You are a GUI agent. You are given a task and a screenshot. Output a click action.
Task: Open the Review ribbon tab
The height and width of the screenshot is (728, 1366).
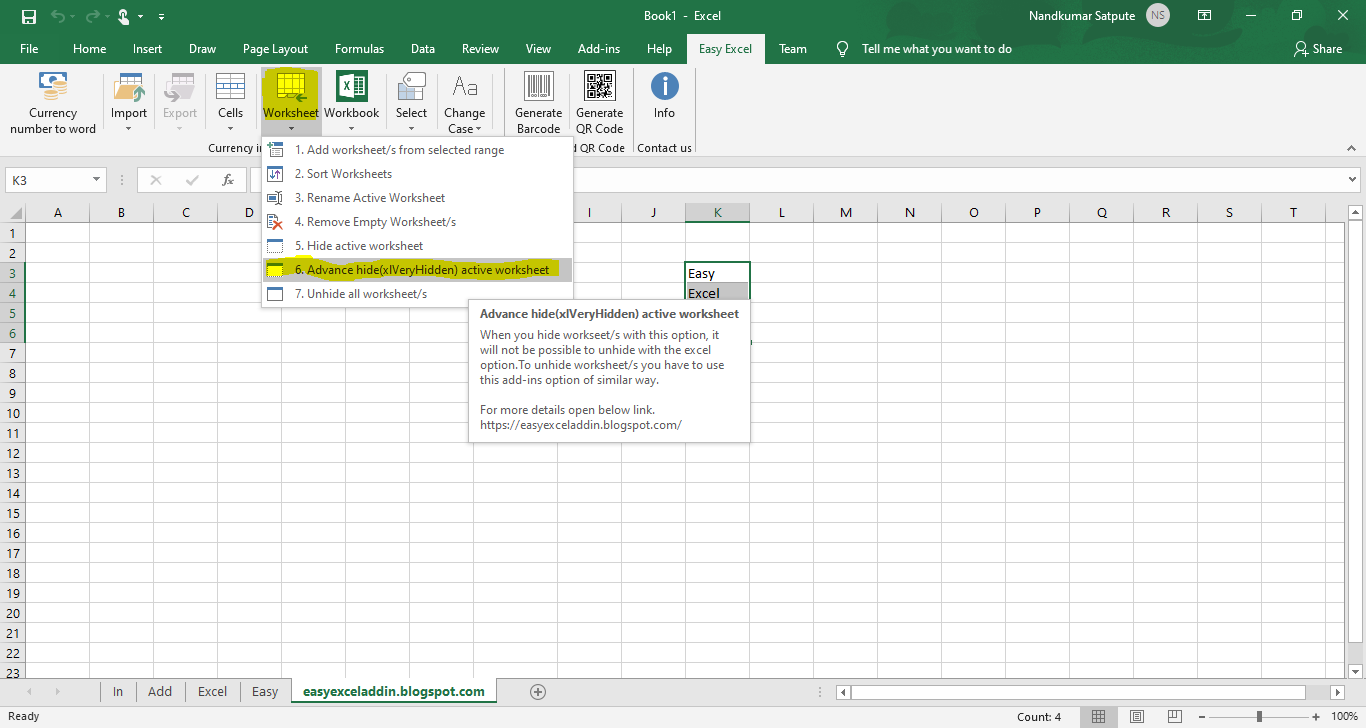[x=480, y=48]
